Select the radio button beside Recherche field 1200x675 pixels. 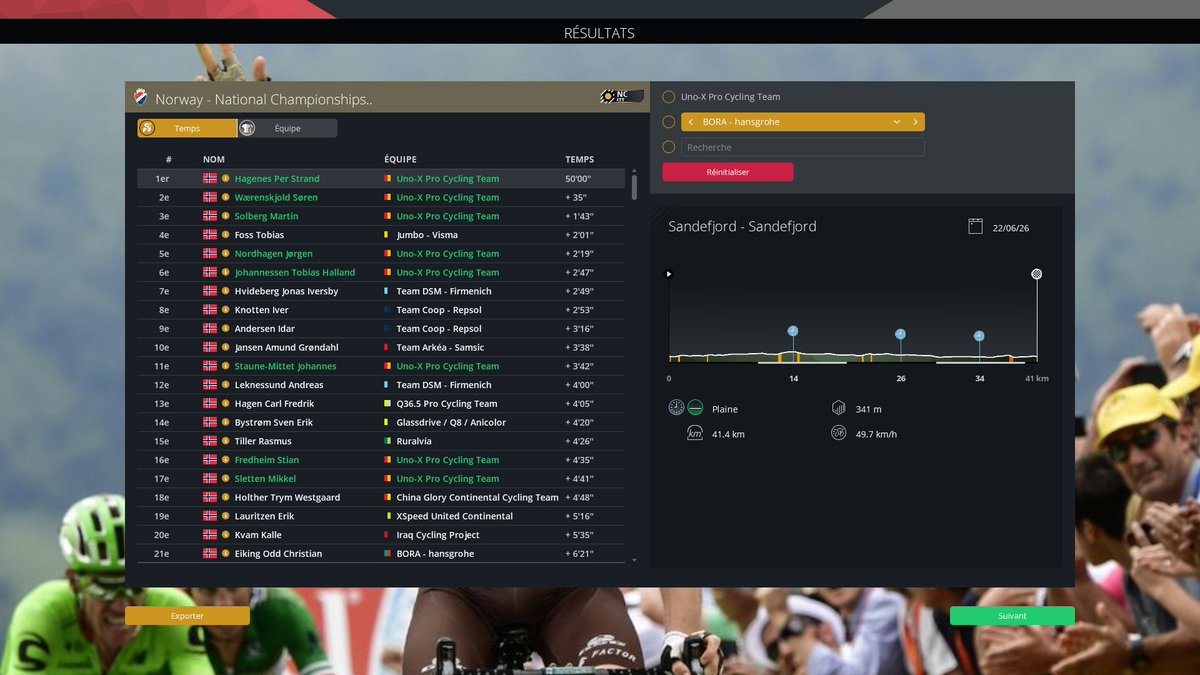click(x=669, y=147)
